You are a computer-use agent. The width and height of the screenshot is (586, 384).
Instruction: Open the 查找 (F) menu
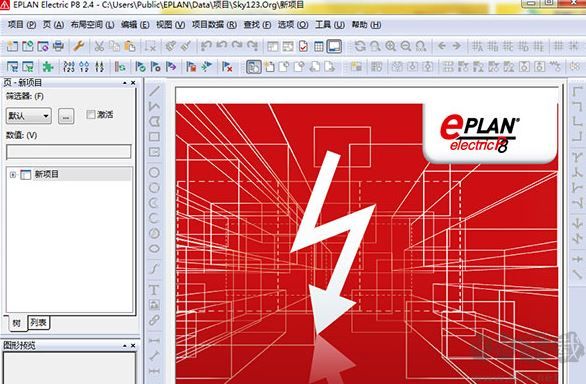coord(257,25)
